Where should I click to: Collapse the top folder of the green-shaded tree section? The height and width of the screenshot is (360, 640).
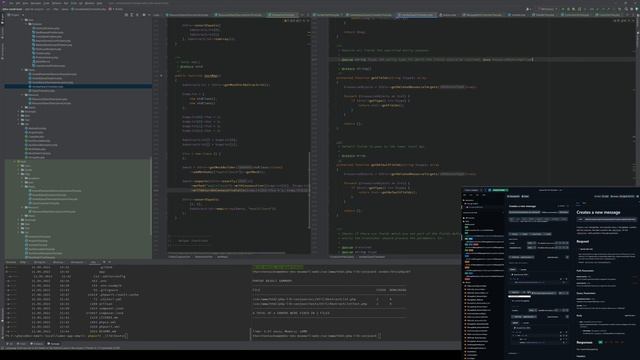coord(15,162)
